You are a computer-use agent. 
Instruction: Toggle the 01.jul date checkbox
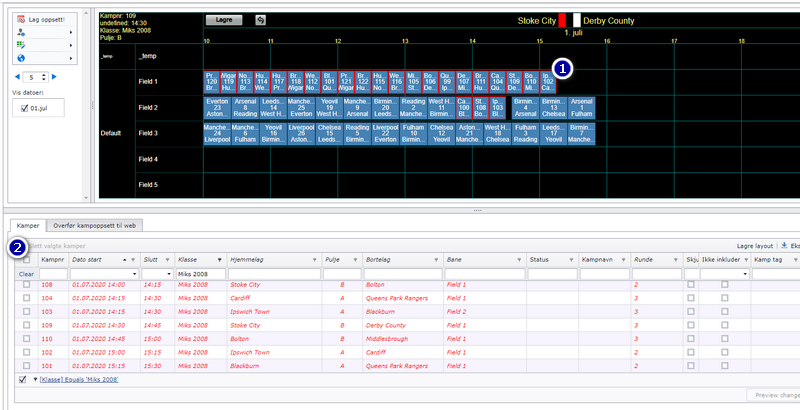pyautogui.click(x=24, y=108)
